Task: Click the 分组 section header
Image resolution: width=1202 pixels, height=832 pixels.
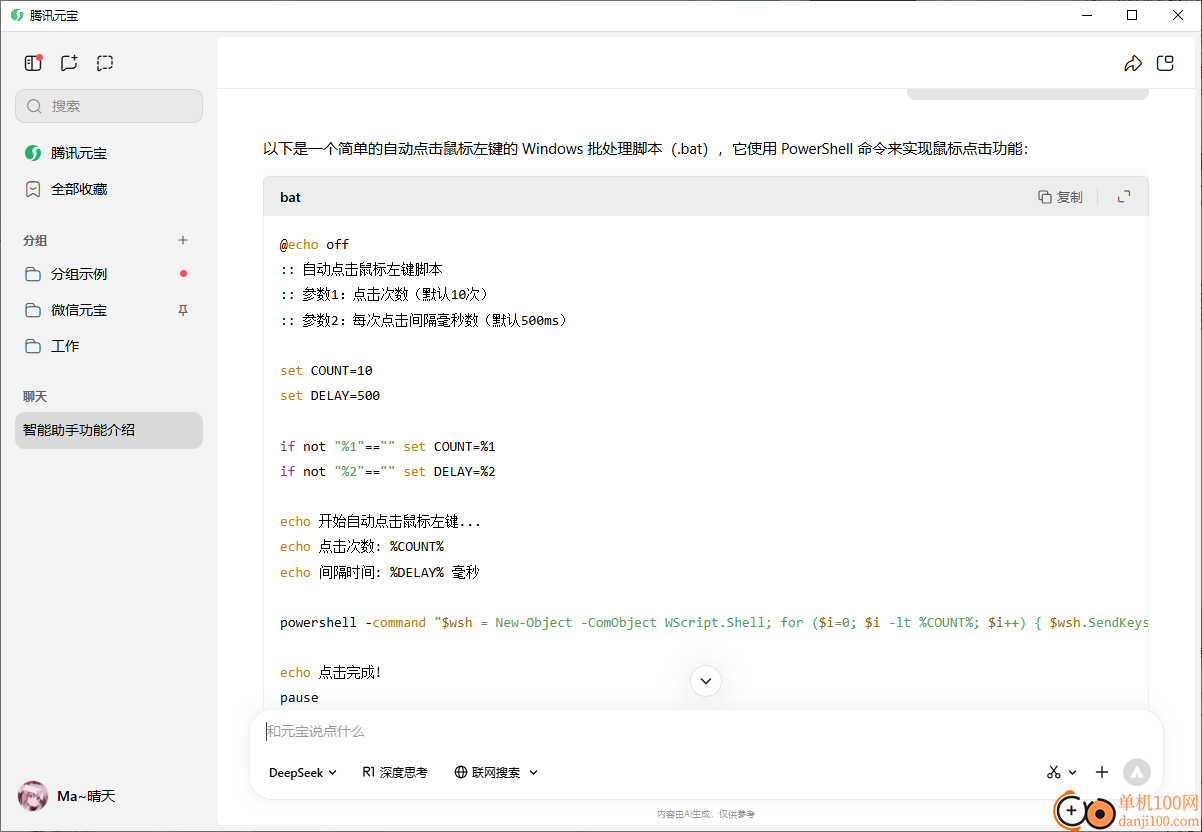Action: click(x=35, y=241)
